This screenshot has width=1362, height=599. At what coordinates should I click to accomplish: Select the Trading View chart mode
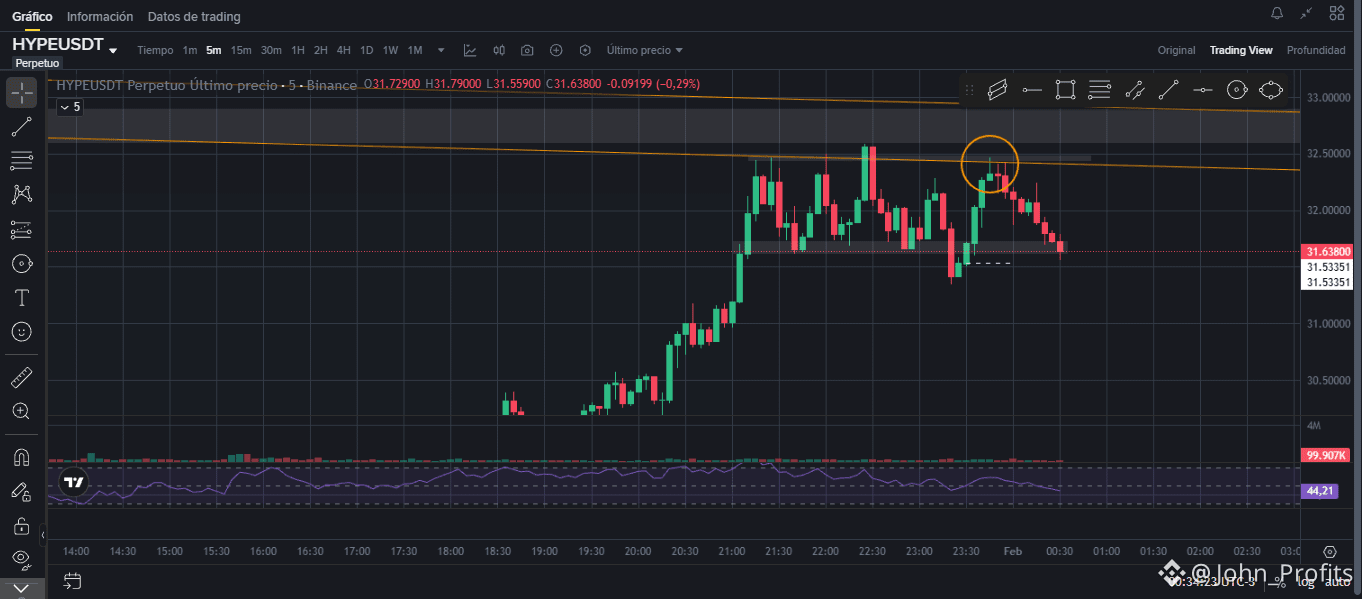coord(1241,50)
